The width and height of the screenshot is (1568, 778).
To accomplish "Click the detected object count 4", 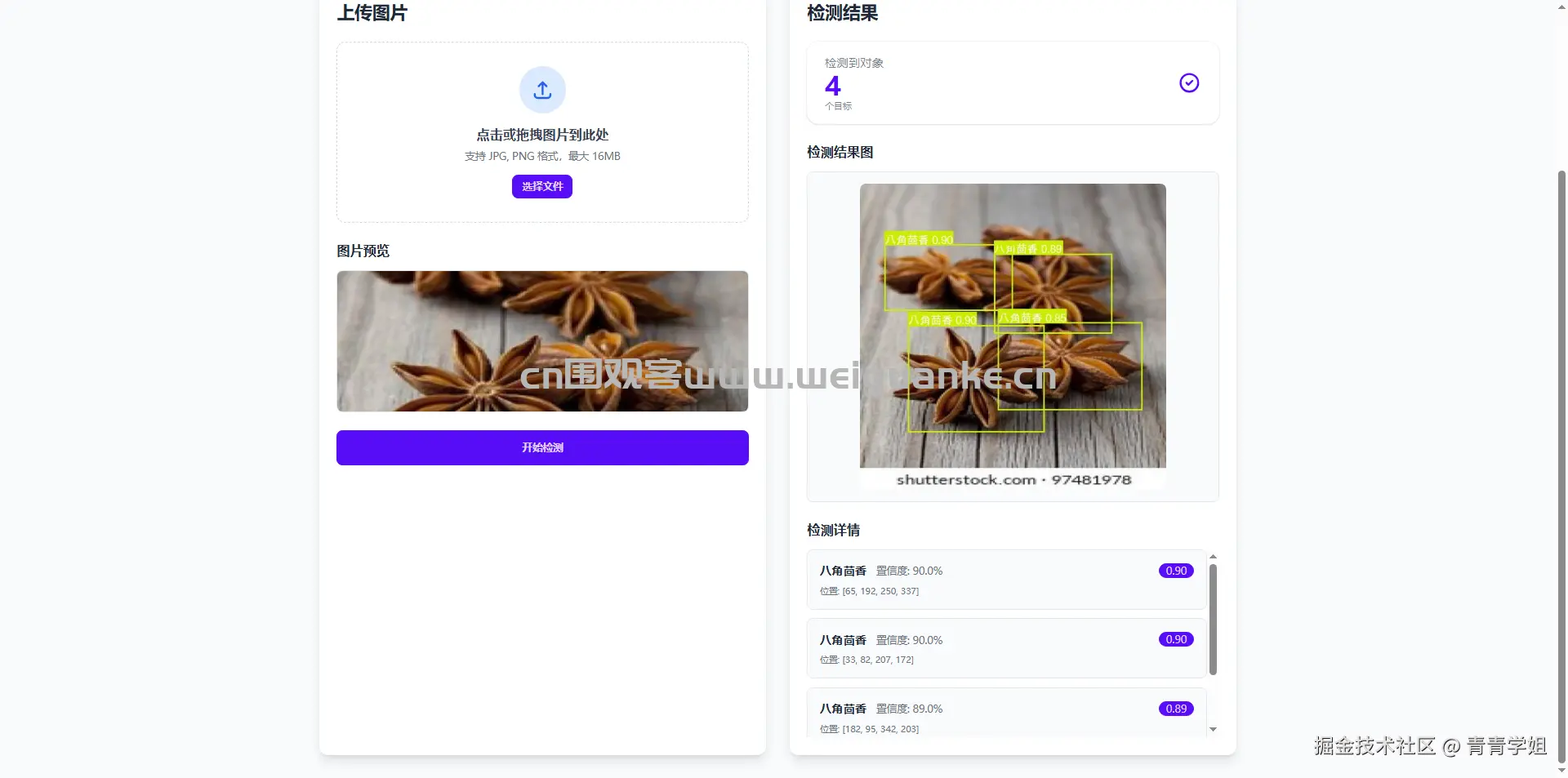I will click(x=832, y=86).
